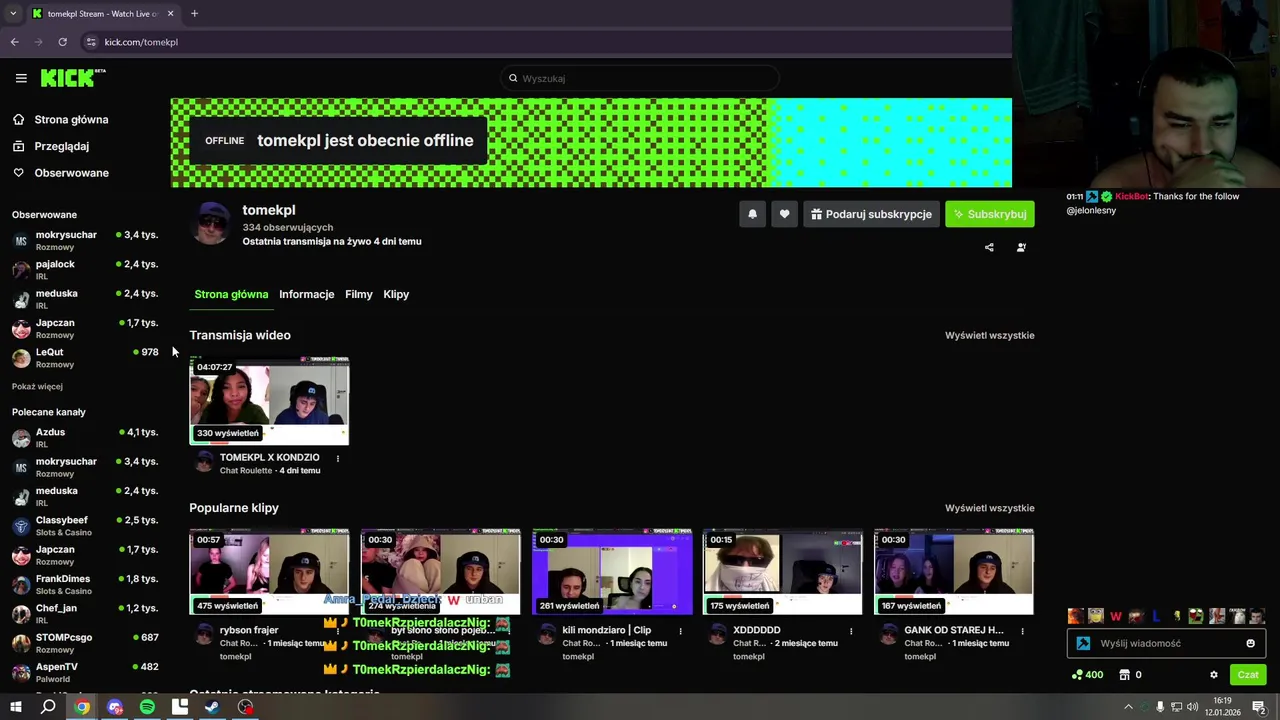Toggle notification bell for tomekpl
This screenshot has height=720, width=1280.
[x=752, y=214]
